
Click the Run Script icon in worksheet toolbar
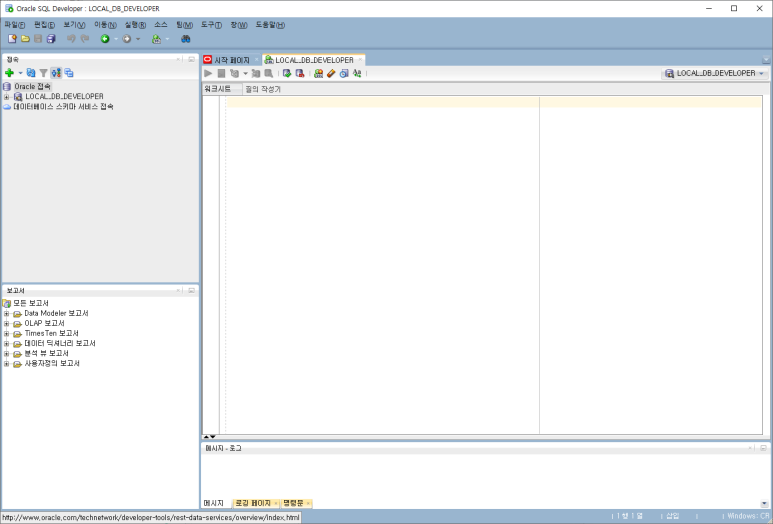click(221, 73)
